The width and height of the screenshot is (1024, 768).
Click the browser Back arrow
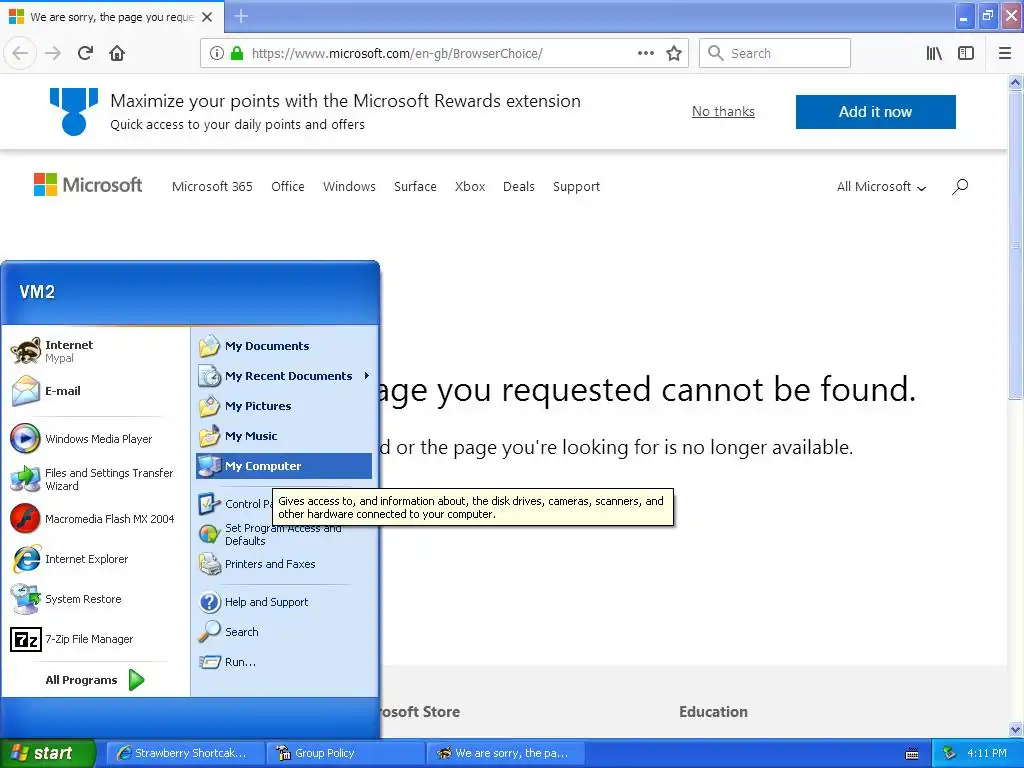(x=20, y=53)
